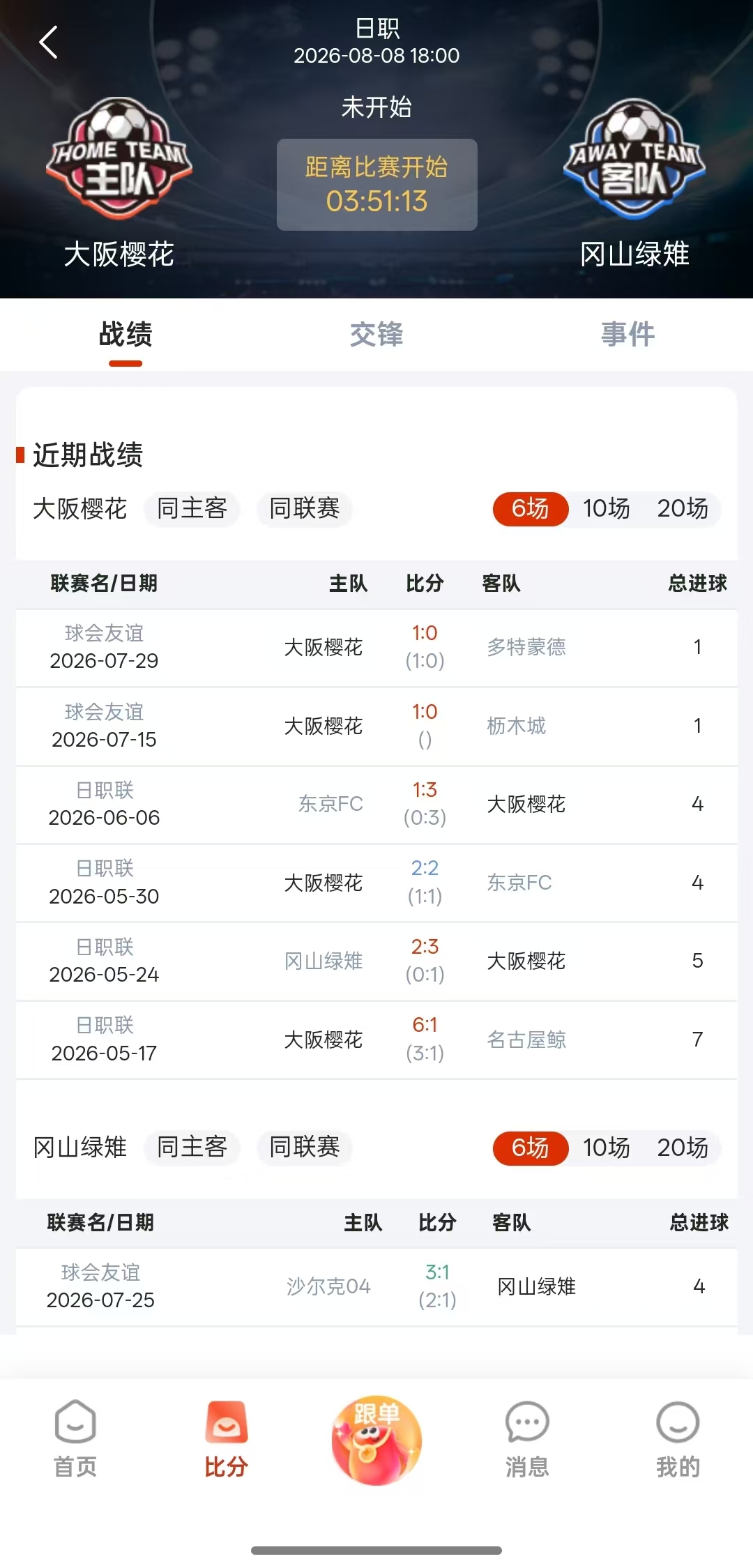Viewport: 753px width, 1568px height.
Task: Tap the 2:2 score cell
Action: [x=425, y=868]
